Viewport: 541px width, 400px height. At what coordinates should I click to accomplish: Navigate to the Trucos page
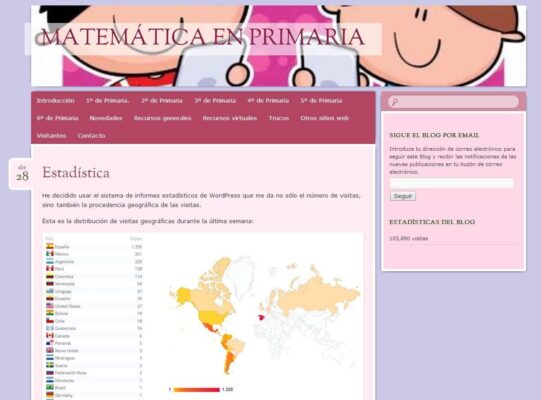(x=279, y=118)
